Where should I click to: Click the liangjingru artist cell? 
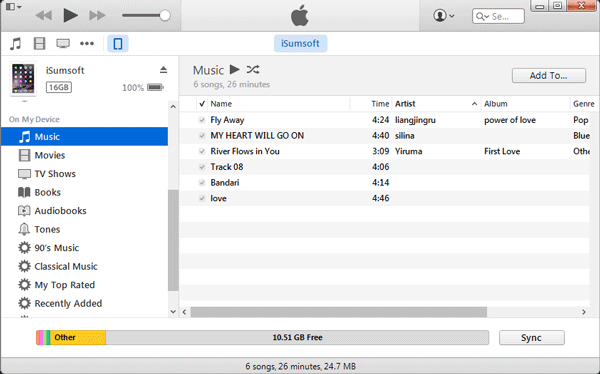pos(415,120)
